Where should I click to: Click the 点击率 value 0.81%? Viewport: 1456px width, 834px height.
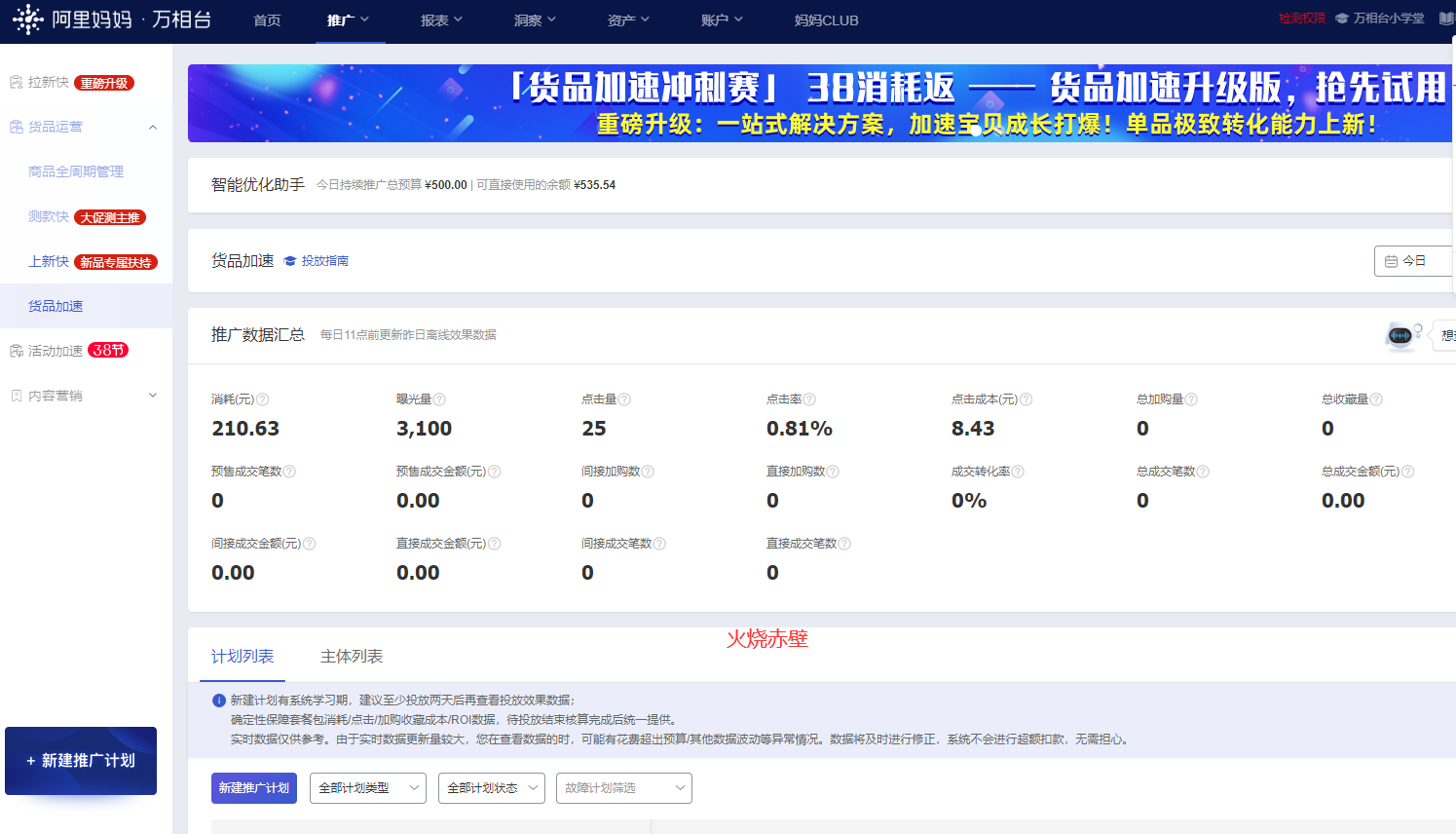click(800, 429)
